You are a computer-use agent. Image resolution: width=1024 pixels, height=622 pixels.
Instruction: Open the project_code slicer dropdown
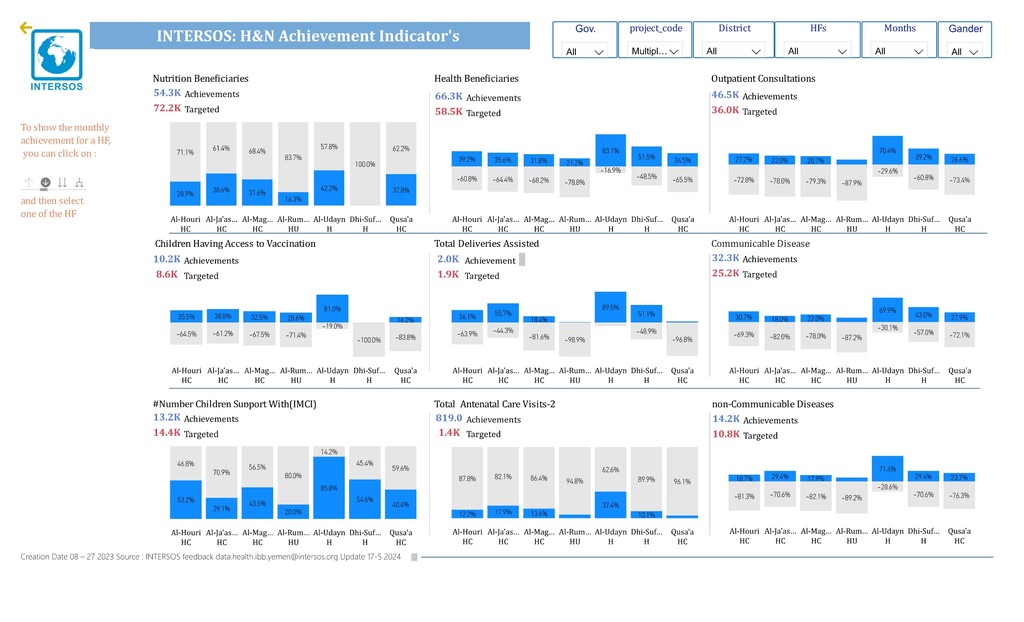click(655, 51)
